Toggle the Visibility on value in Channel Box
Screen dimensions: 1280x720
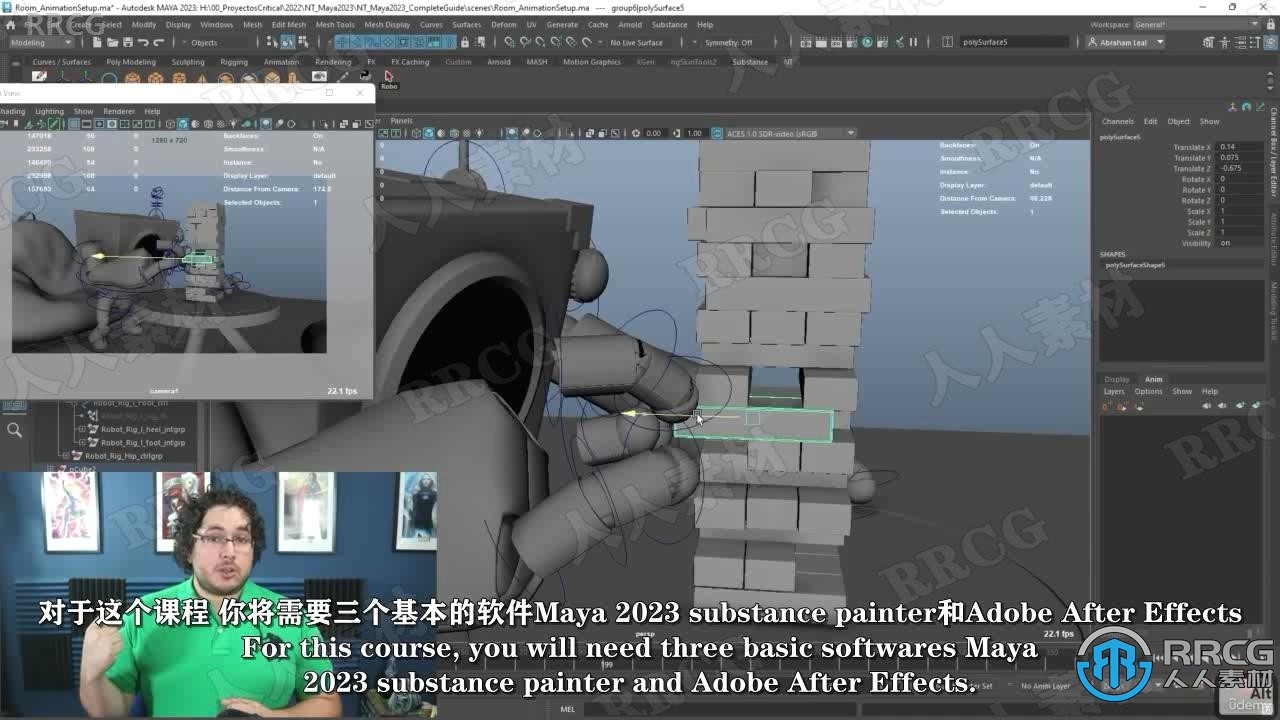click(x=1240, y=243)
